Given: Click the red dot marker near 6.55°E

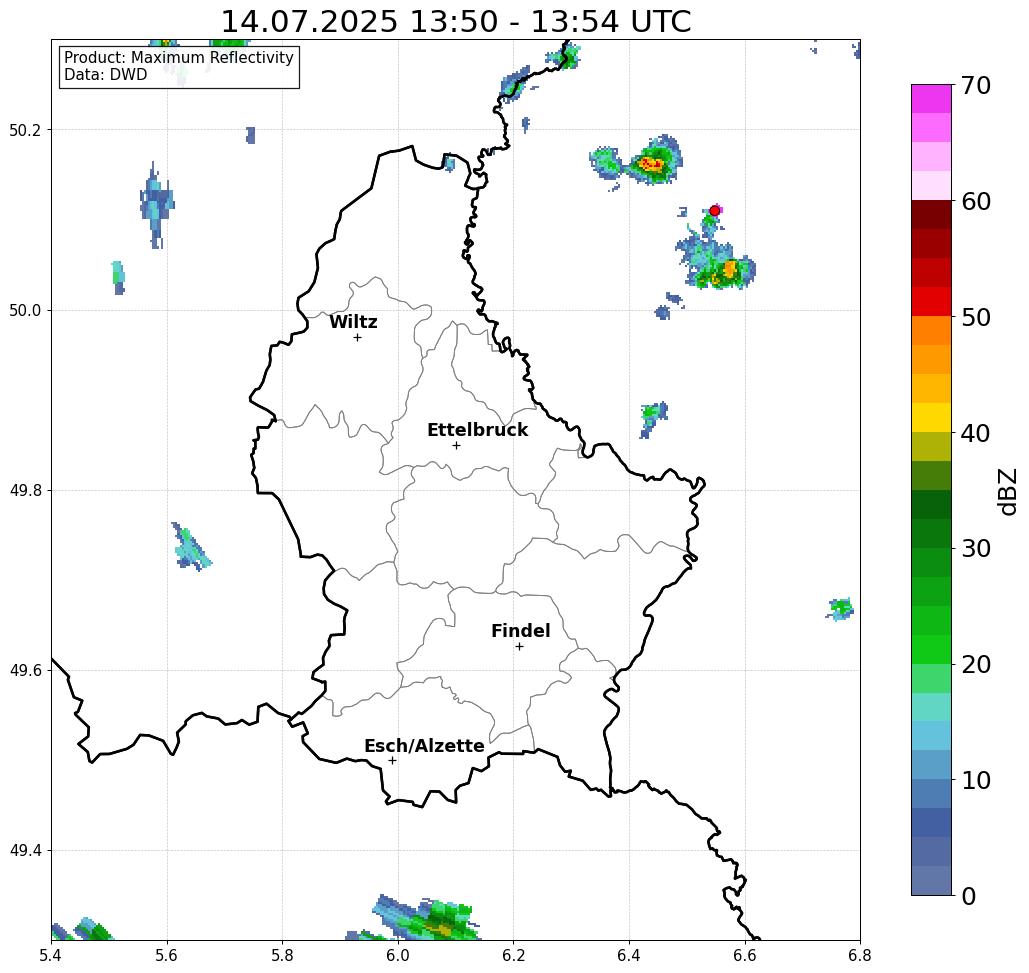Looking at the screenshot, I should pyautogui.click(x=715, y=211).
